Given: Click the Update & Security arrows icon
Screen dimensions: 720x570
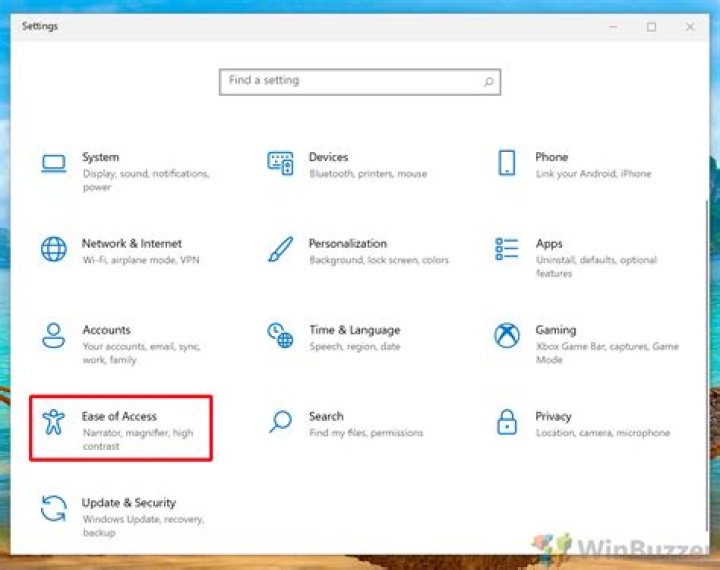Looking at the screenshot, I should 54,508.
